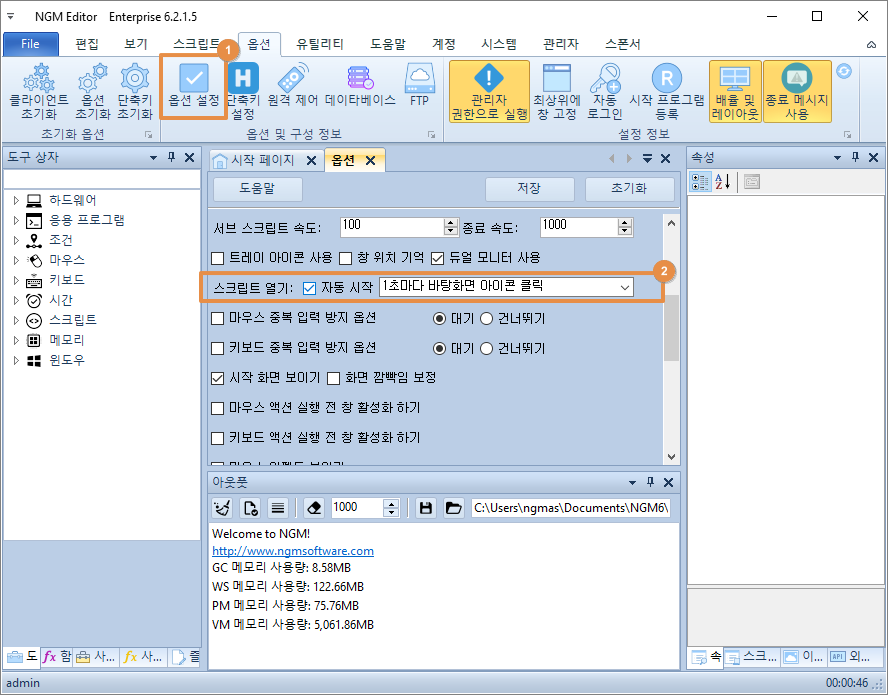Screen dimensions: 888x695
Task: Switch to the 시스템 ribbon tab
Action: 499,44
